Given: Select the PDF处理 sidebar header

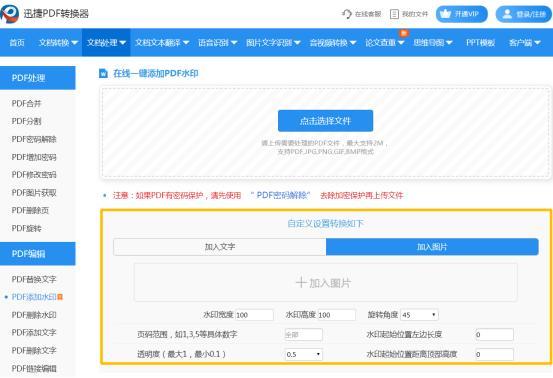Looking at the screenshot, I should pyautogui.click(x=37, y=78).
